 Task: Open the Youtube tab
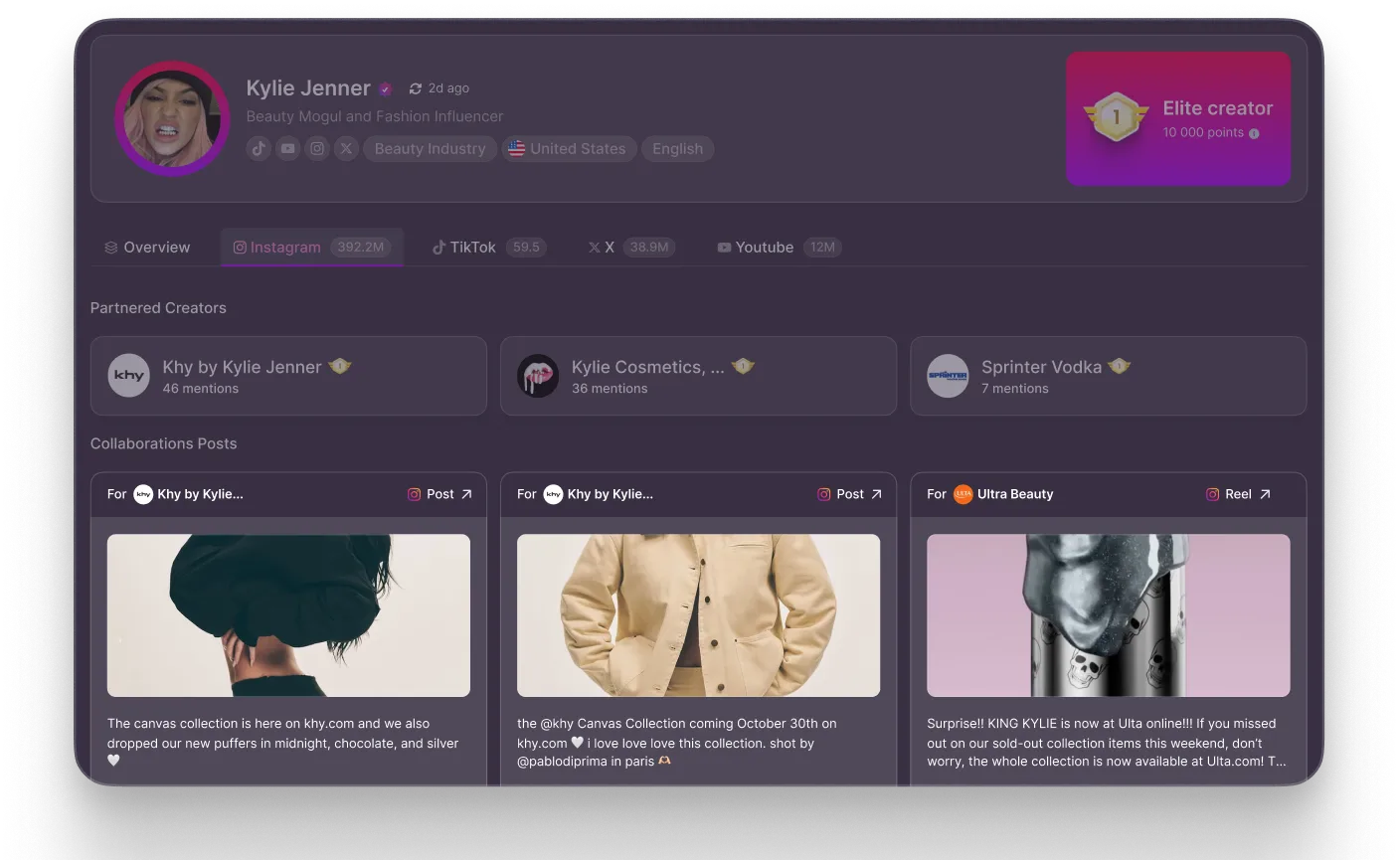coord(779,248)
